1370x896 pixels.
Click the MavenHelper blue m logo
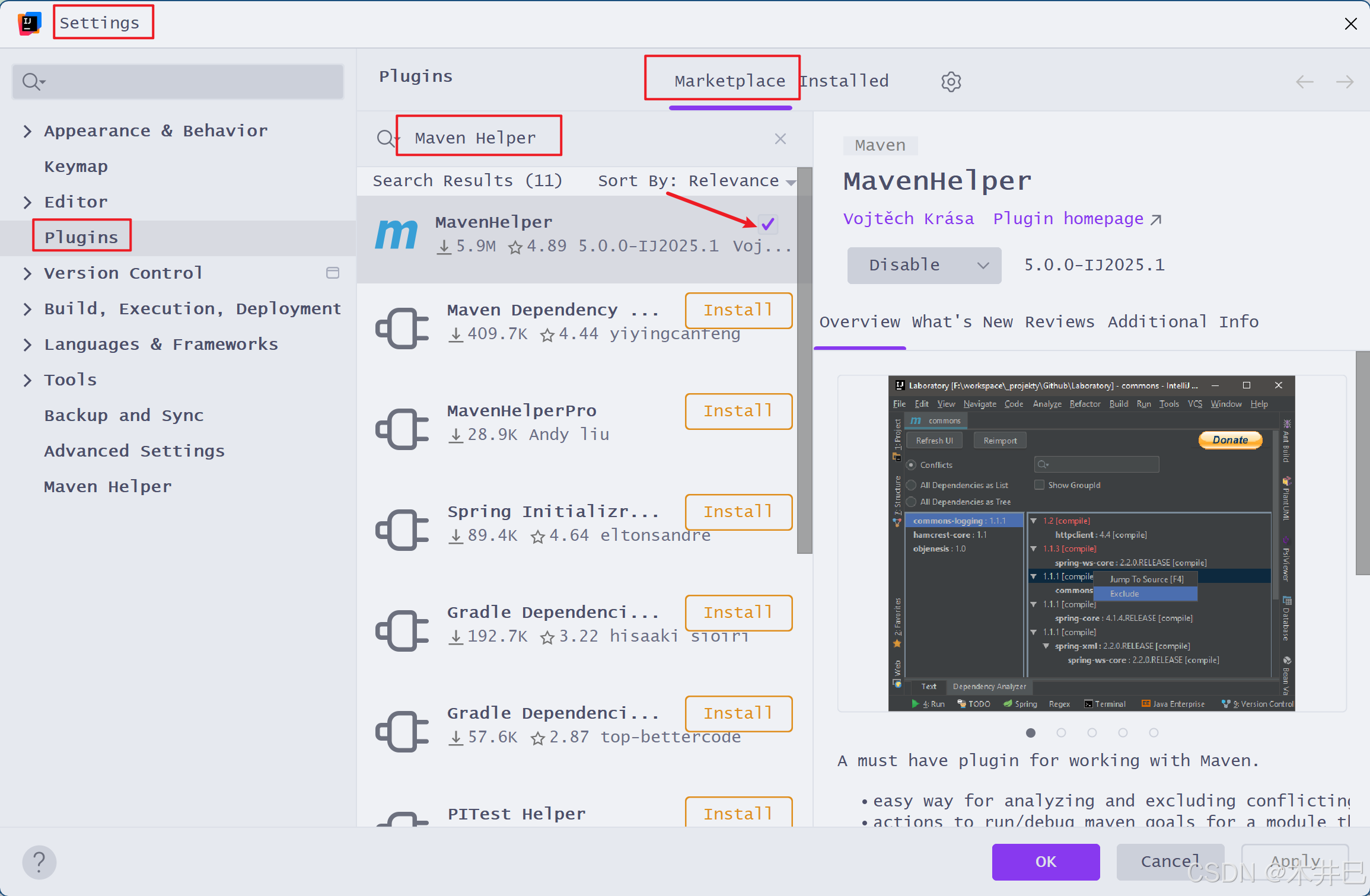tap(396, 234)
